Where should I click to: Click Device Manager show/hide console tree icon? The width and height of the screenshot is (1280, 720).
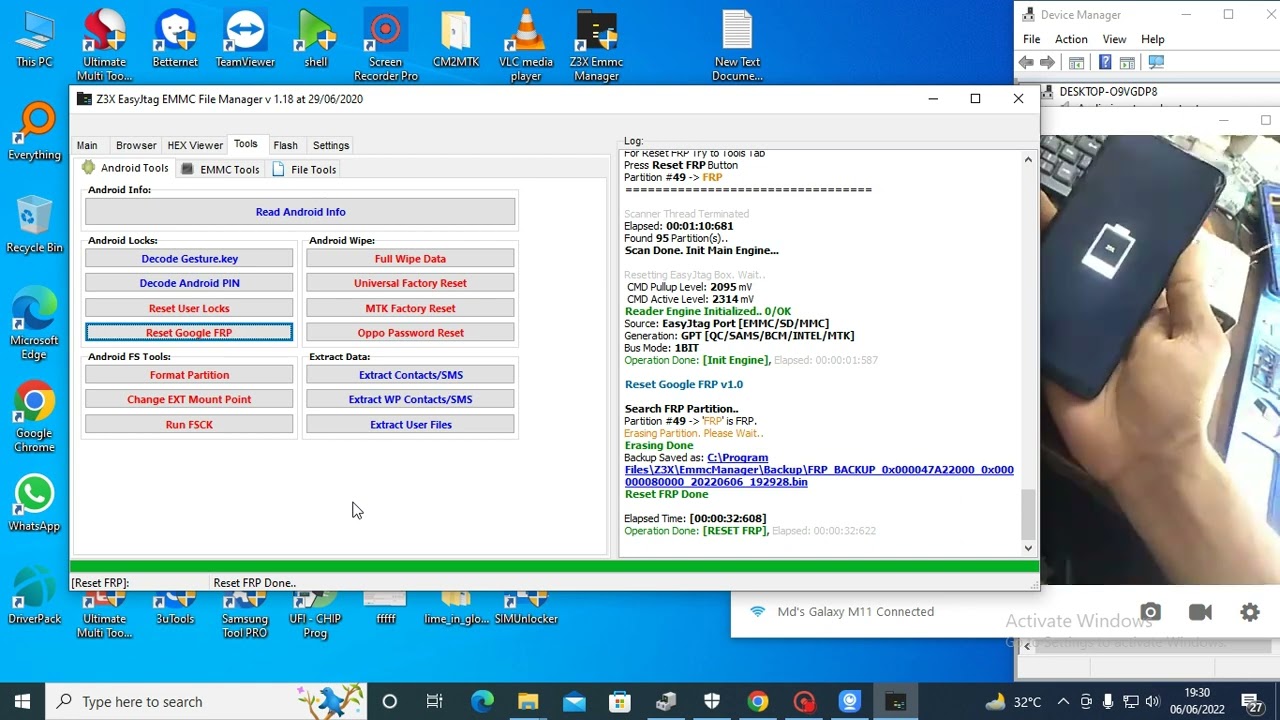tap(1076, 62)
